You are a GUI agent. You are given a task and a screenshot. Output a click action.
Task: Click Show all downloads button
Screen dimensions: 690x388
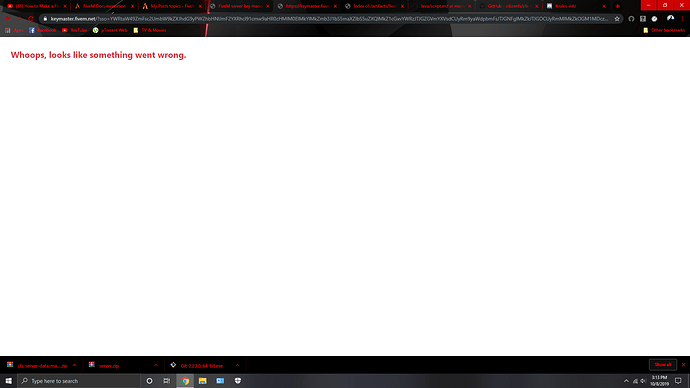(x=663, y=365)
